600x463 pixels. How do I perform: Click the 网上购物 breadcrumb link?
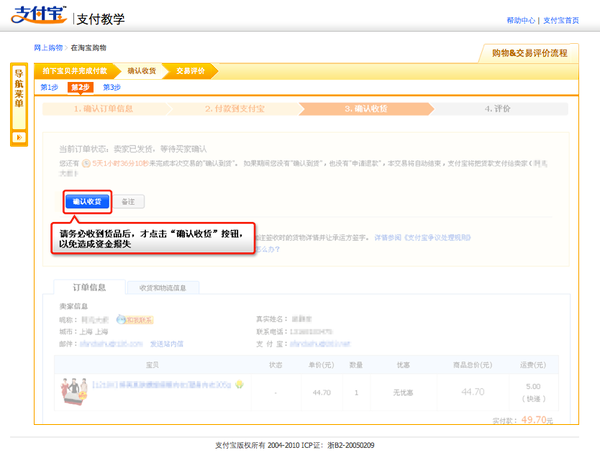click(x=51, y=47)
